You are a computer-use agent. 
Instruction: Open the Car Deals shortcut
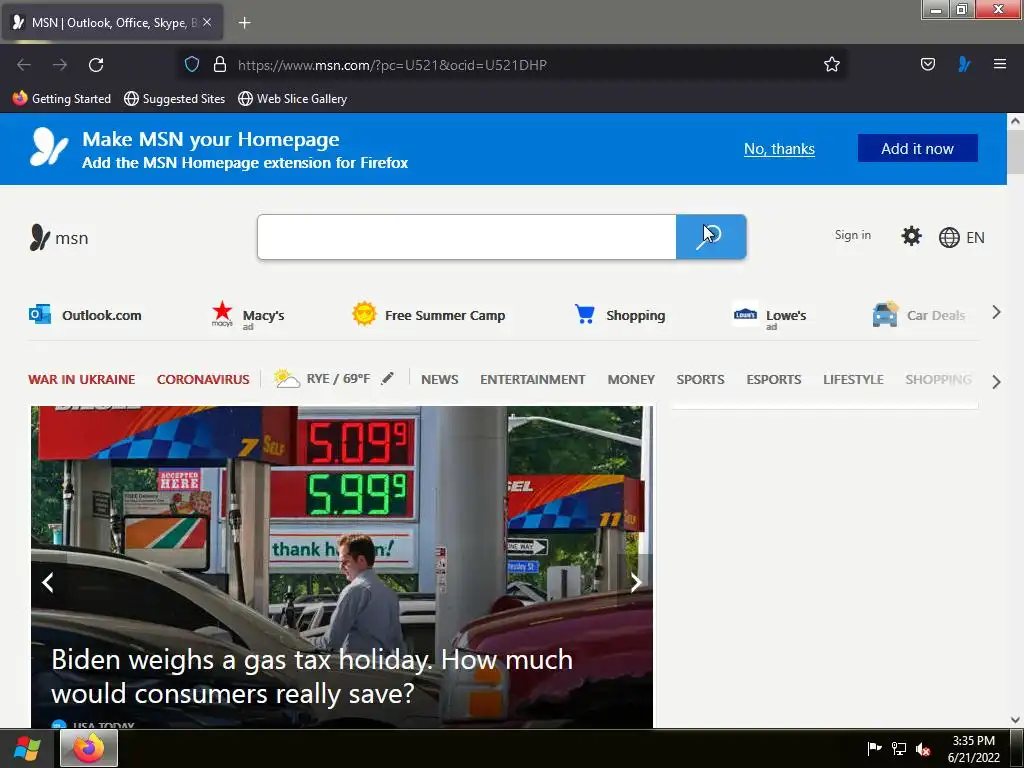[918, 315]
